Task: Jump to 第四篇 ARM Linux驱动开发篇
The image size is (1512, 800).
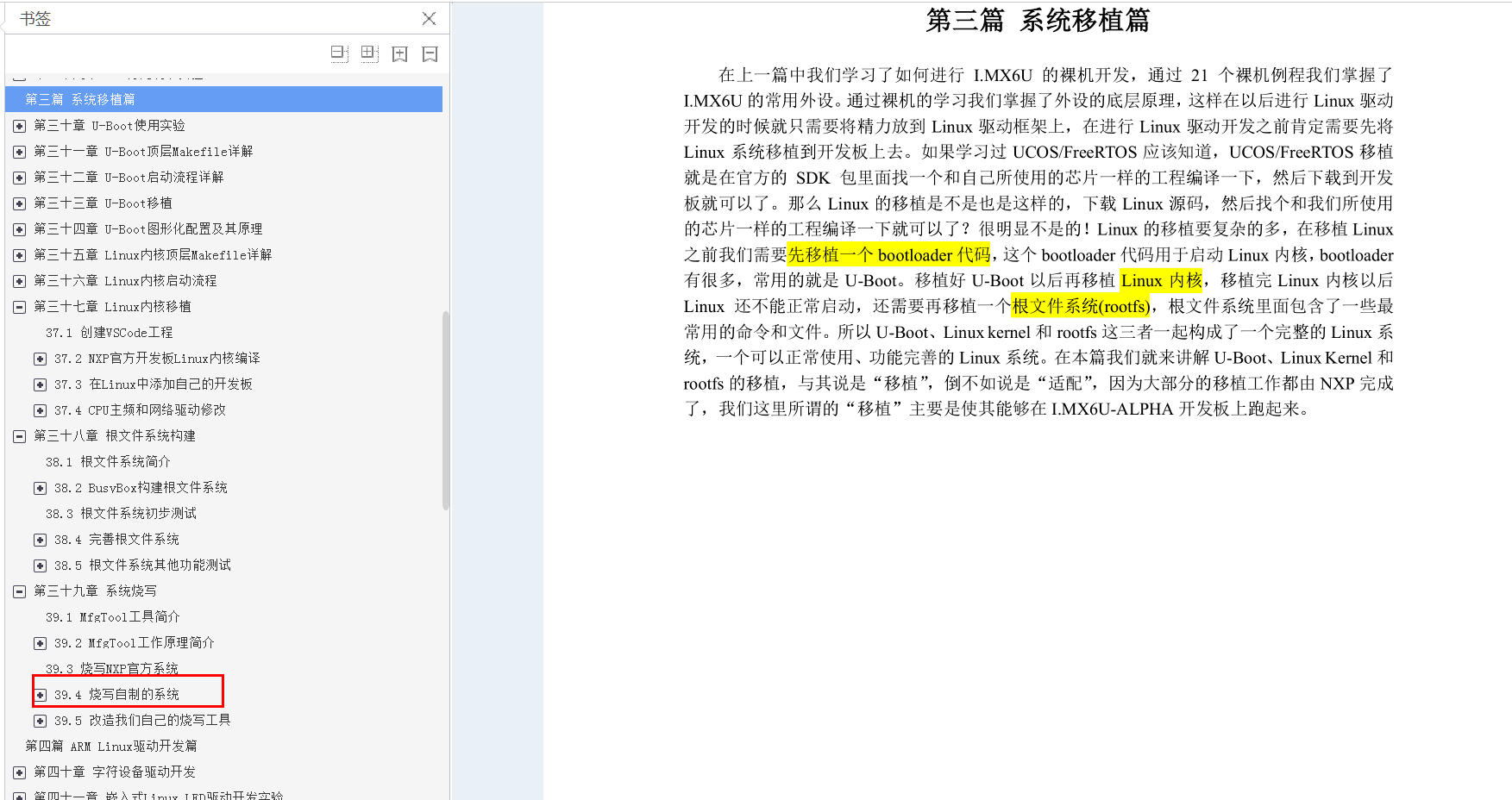Action: (x=110, y=746)
